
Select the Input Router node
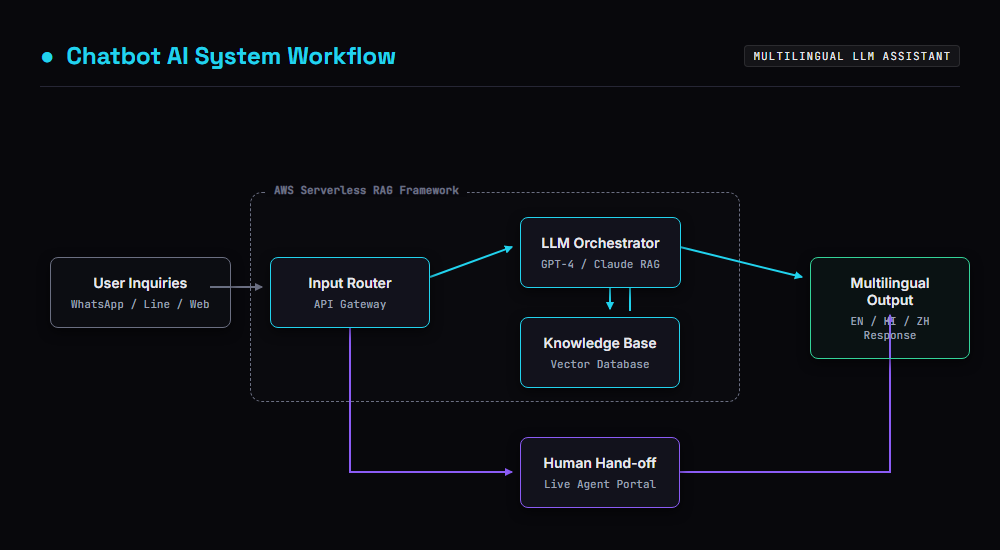click(x=349, y=292)
